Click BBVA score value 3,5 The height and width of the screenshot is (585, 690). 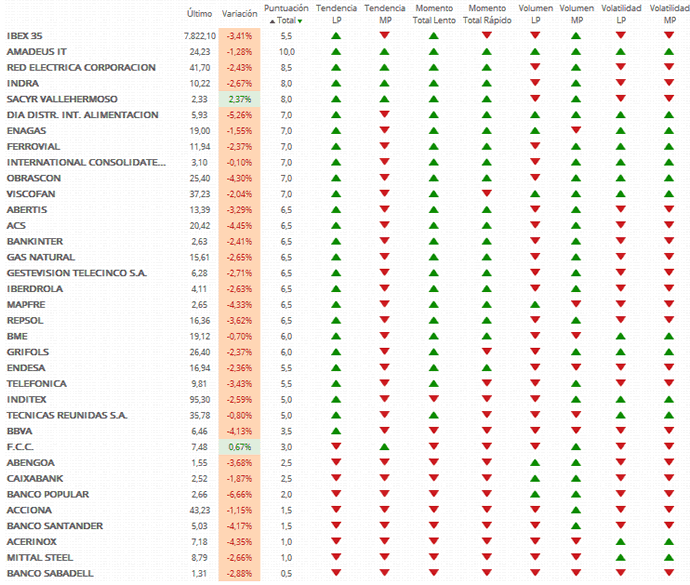[x=286, y=431]
